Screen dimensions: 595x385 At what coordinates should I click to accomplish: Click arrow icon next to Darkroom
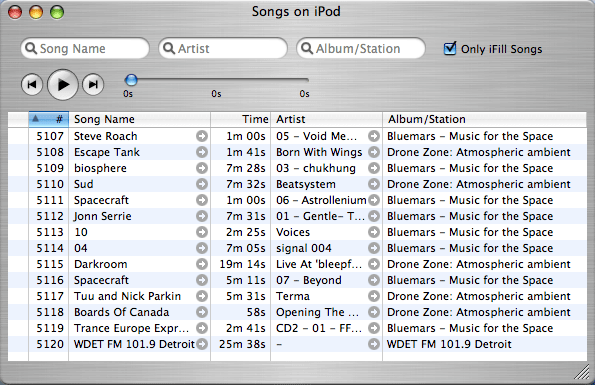(x=202, y=264)
